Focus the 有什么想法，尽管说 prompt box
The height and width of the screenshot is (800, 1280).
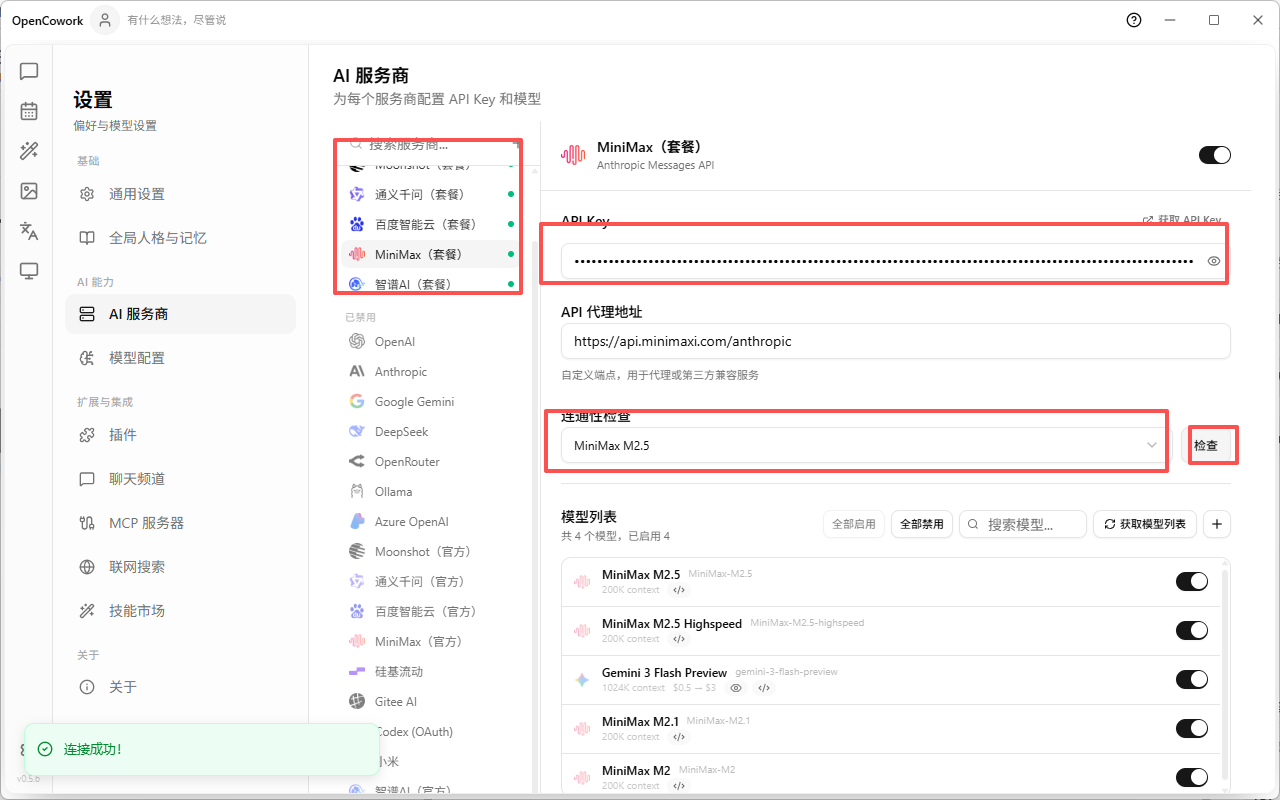177,20
